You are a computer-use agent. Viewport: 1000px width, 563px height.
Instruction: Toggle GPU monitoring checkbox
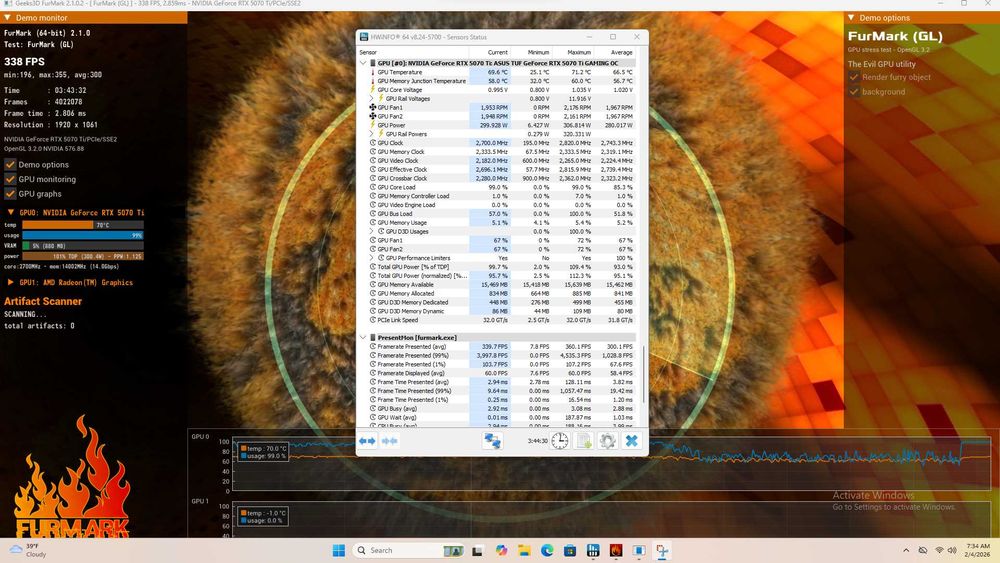coord(10,179)
